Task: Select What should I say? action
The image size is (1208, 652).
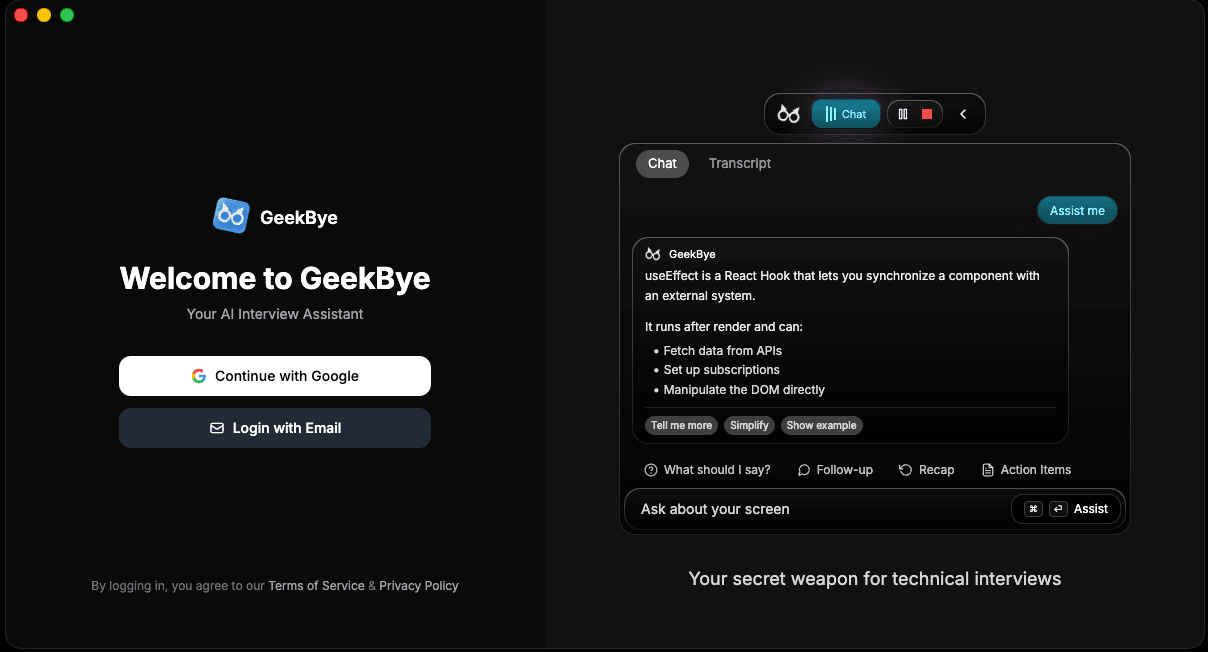Action: click(x=708, y=470)
